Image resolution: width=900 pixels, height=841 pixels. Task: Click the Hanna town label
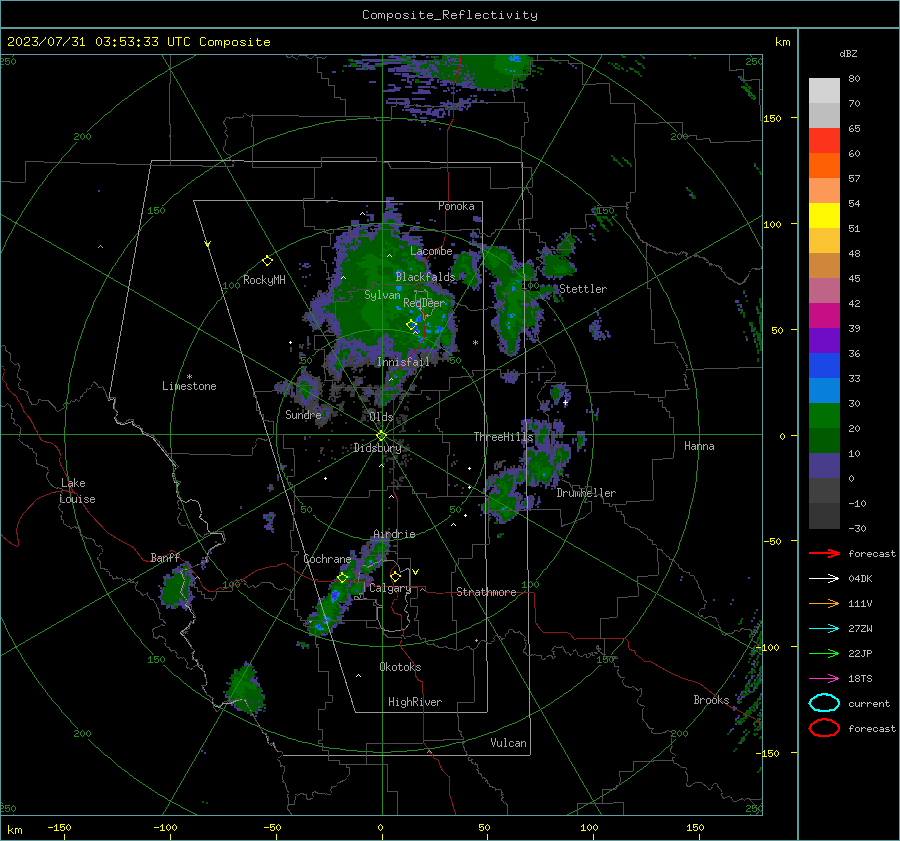pos(699,446)
